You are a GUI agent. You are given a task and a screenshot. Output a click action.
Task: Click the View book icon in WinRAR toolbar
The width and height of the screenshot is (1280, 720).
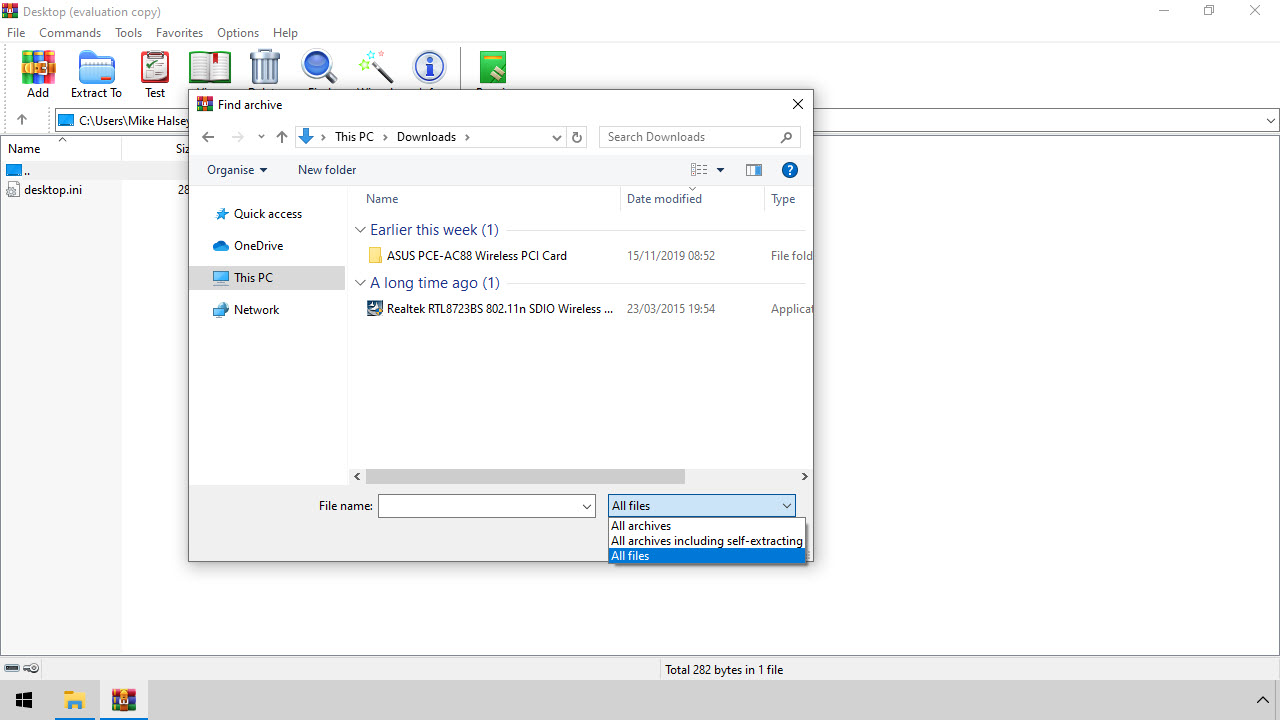click(x=210, y=69)
